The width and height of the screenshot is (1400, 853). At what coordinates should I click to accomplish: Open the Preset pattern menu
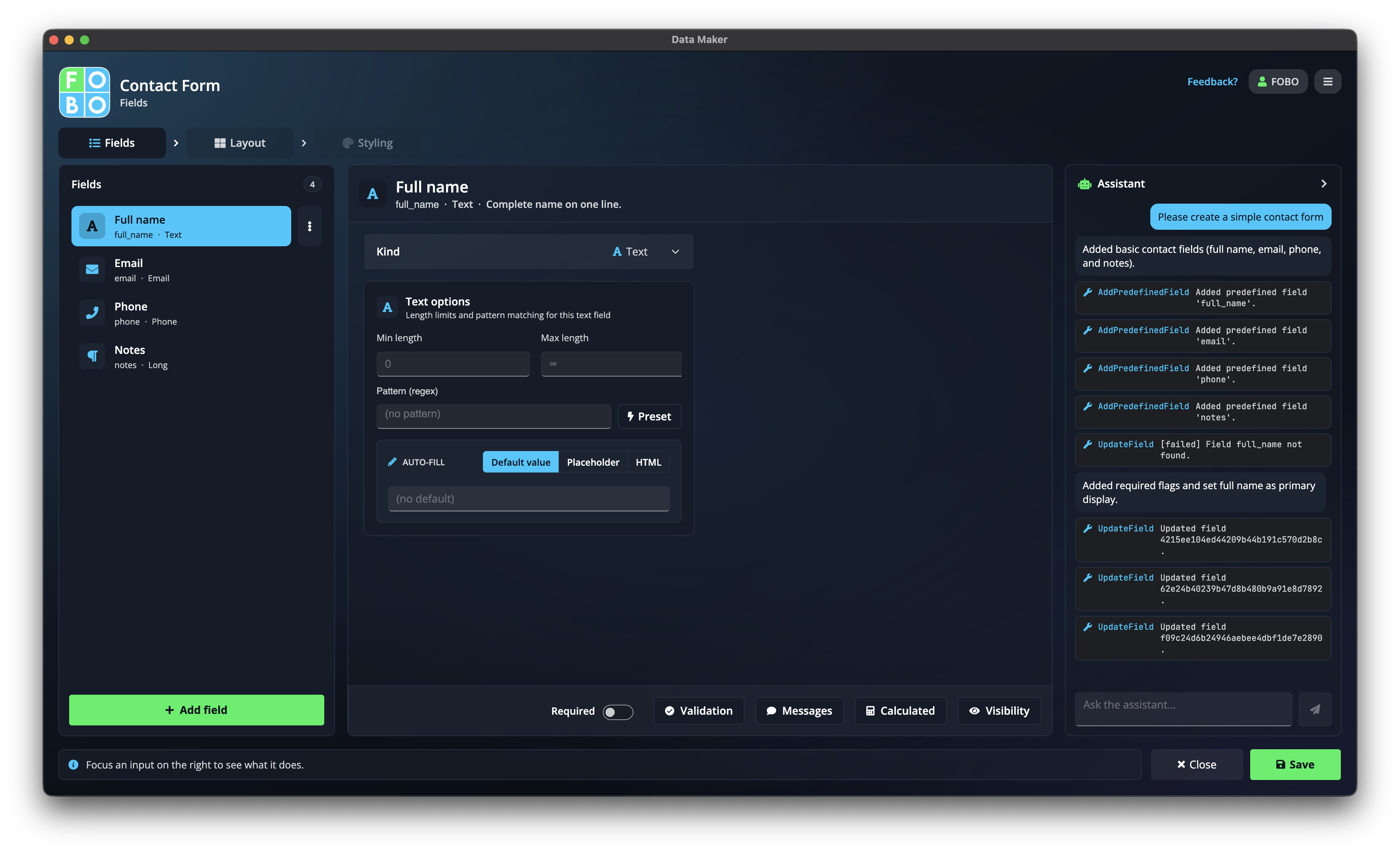pos(649,417)
